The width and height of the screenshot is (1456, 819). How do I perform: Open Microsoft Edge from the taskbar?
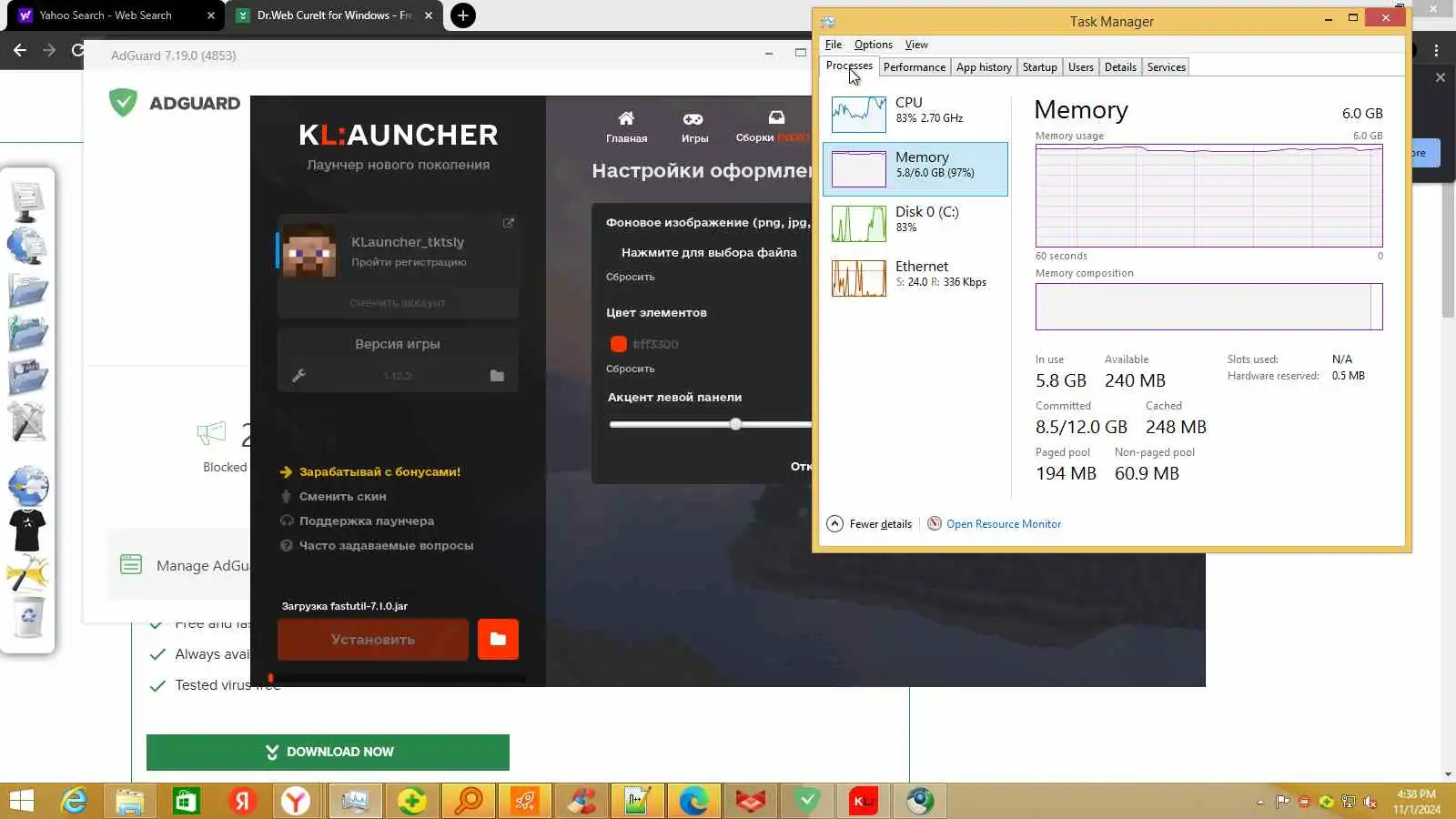pos(693,801)
